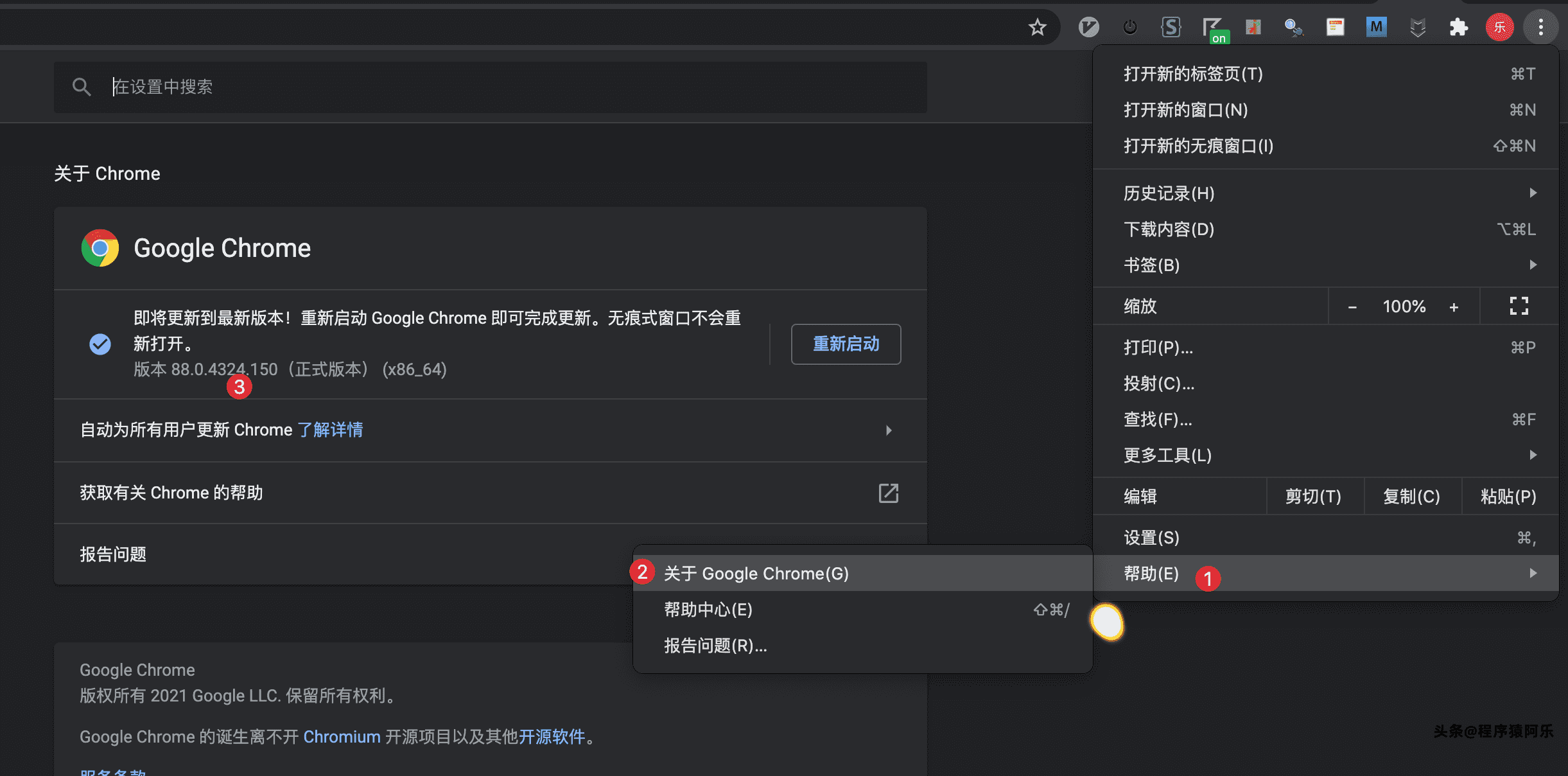Expand the 更多工具(L) submenu

pos(1325,455)
